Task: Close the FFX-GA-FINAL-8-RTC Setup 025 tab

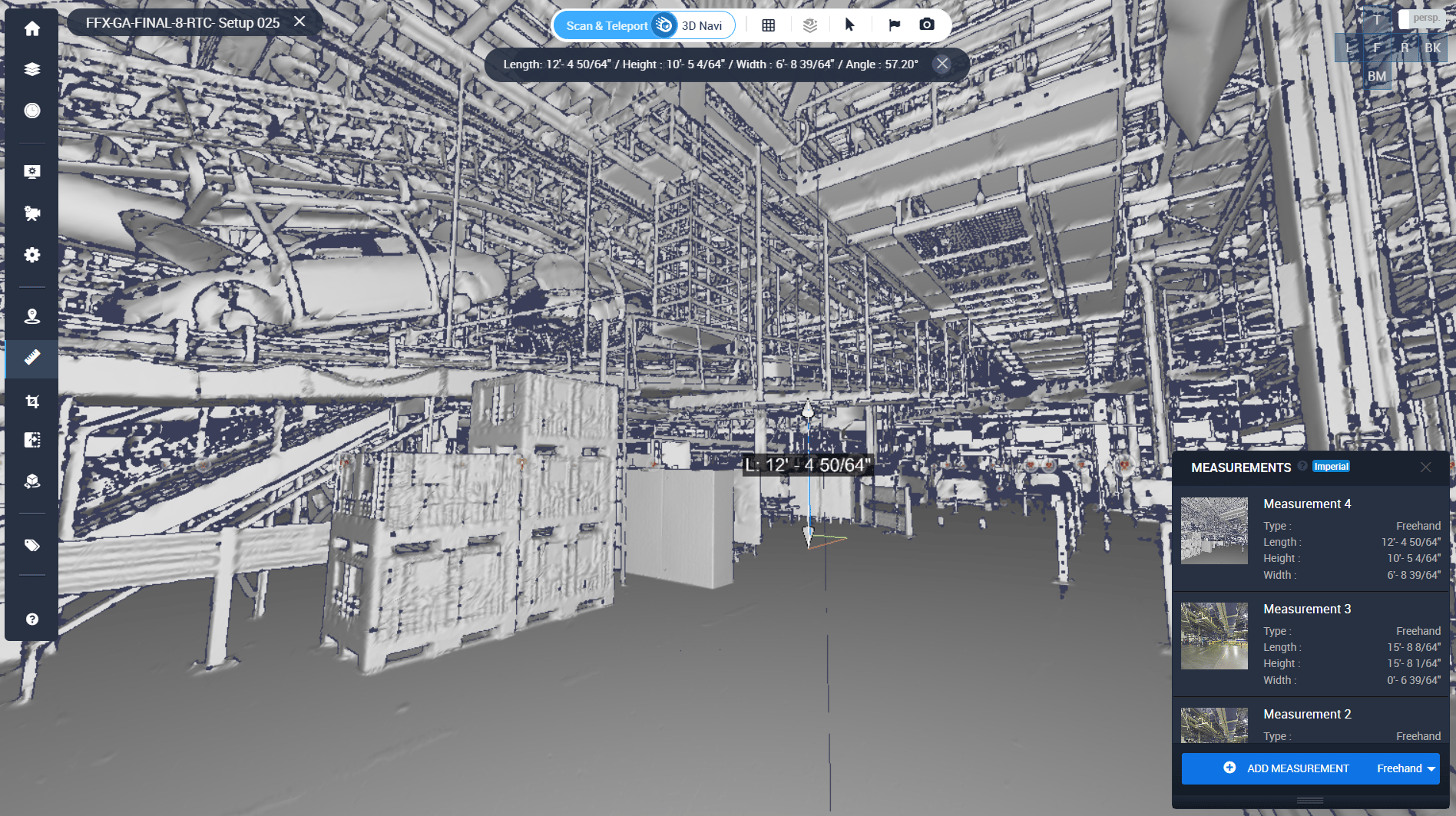Action: pyautogui.click(x=300, y=22)
